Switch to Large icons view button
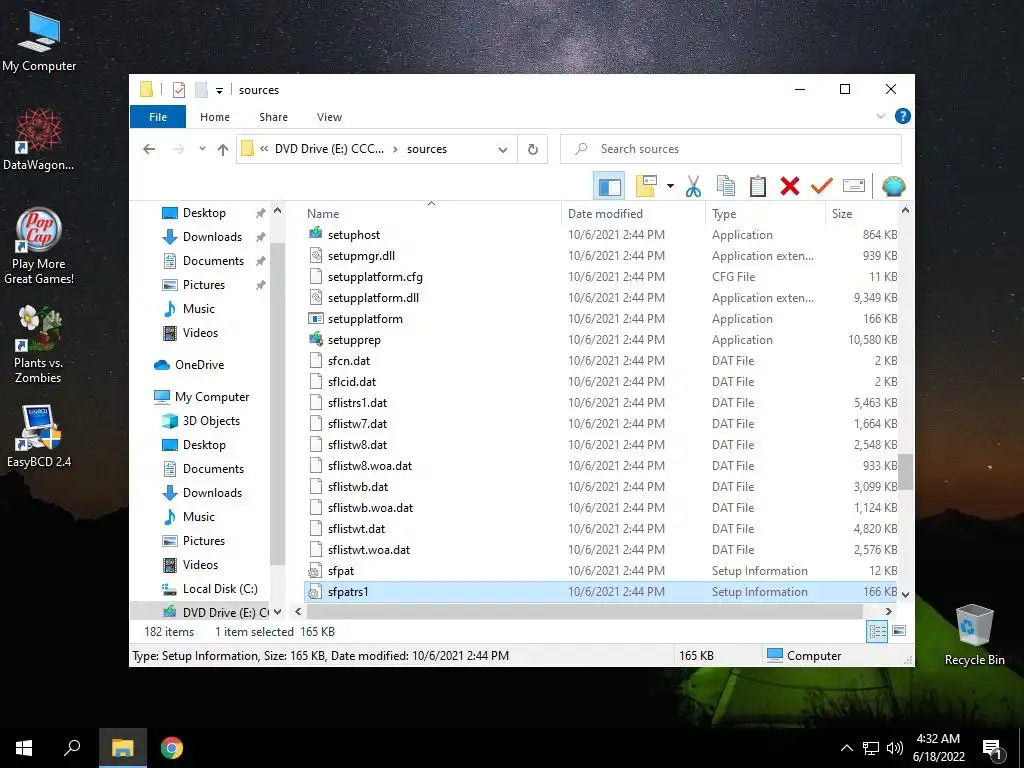 899,631
